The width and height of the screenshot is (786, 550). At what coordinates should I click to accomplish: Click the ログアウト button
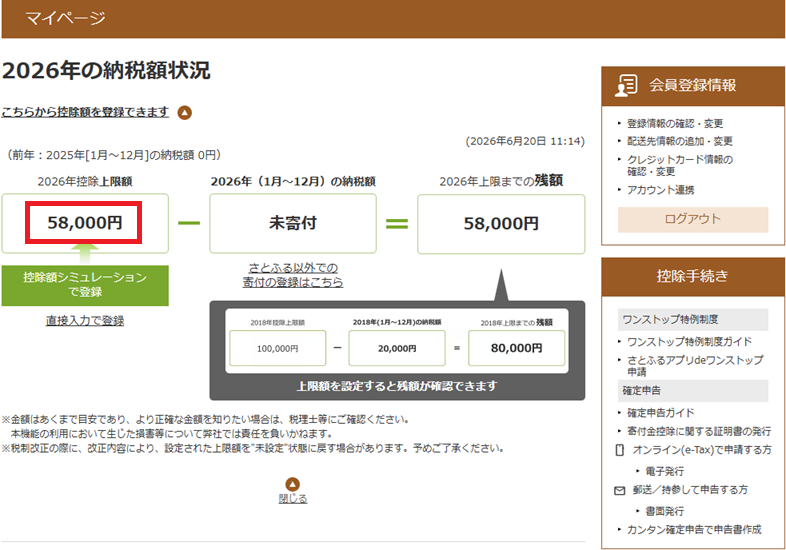click(693, 219)
